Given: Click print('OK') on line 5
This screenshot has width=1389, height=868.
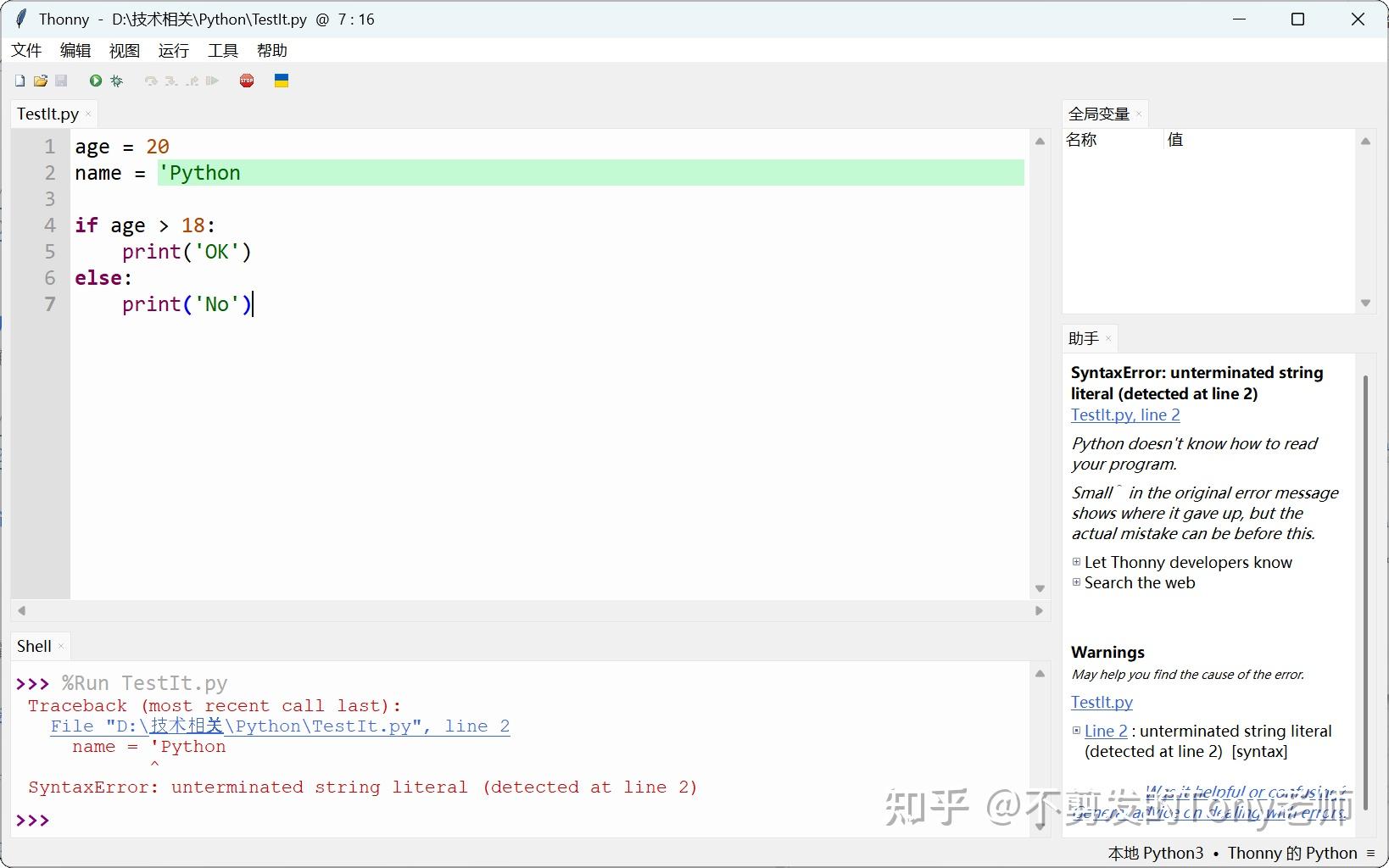Looking at the screenshot, I should click(187, 252).
